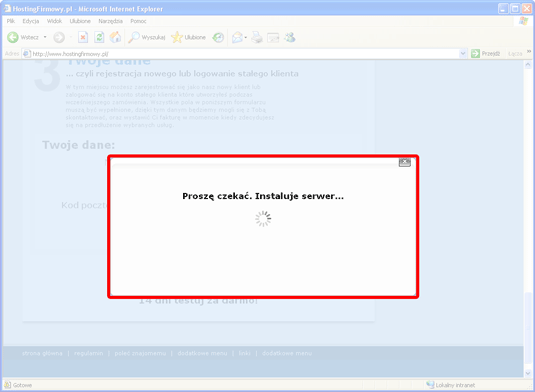The image size is (535, 392).
Task: Go to the home page icon
Action: tap(115, 37)
